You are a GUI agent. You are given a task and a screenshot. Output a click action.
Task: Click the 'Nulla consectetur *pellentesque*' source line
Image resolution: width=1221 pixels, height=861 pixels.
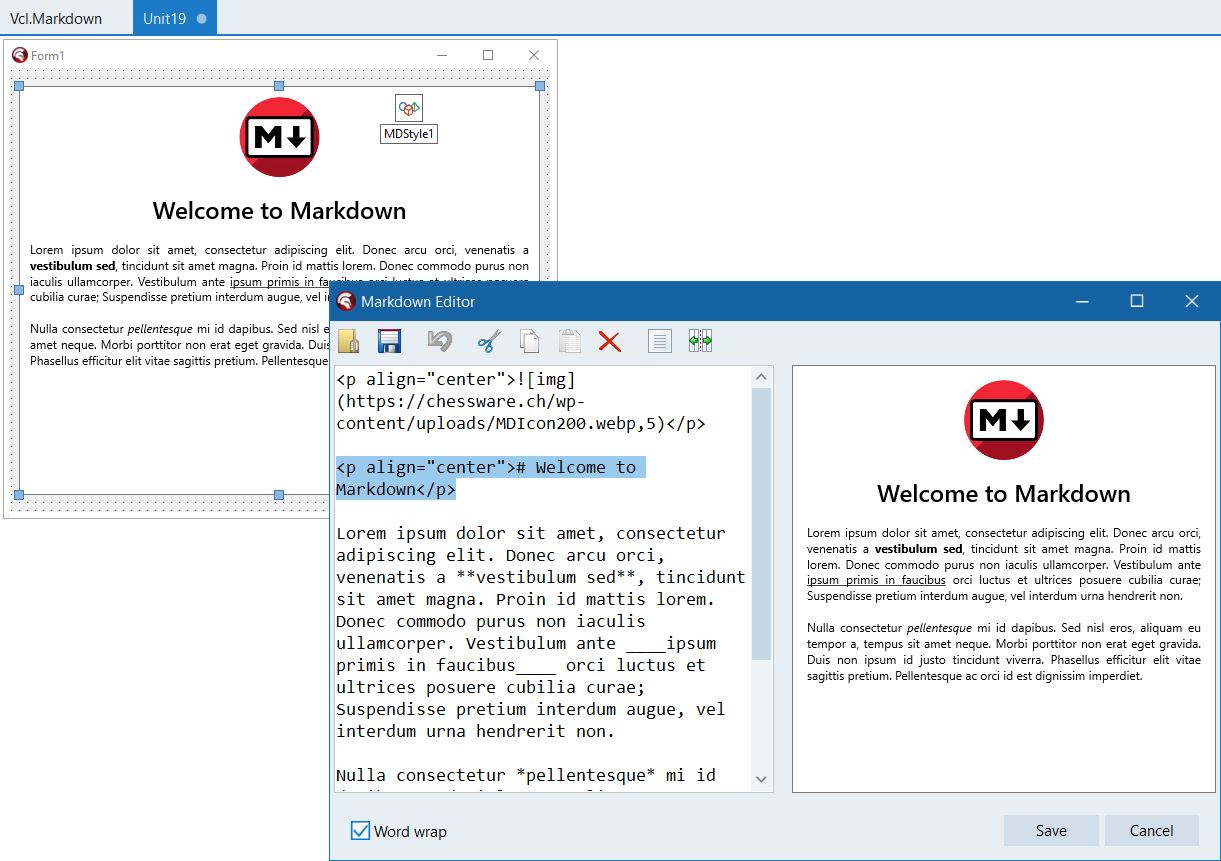coord(526,775)
